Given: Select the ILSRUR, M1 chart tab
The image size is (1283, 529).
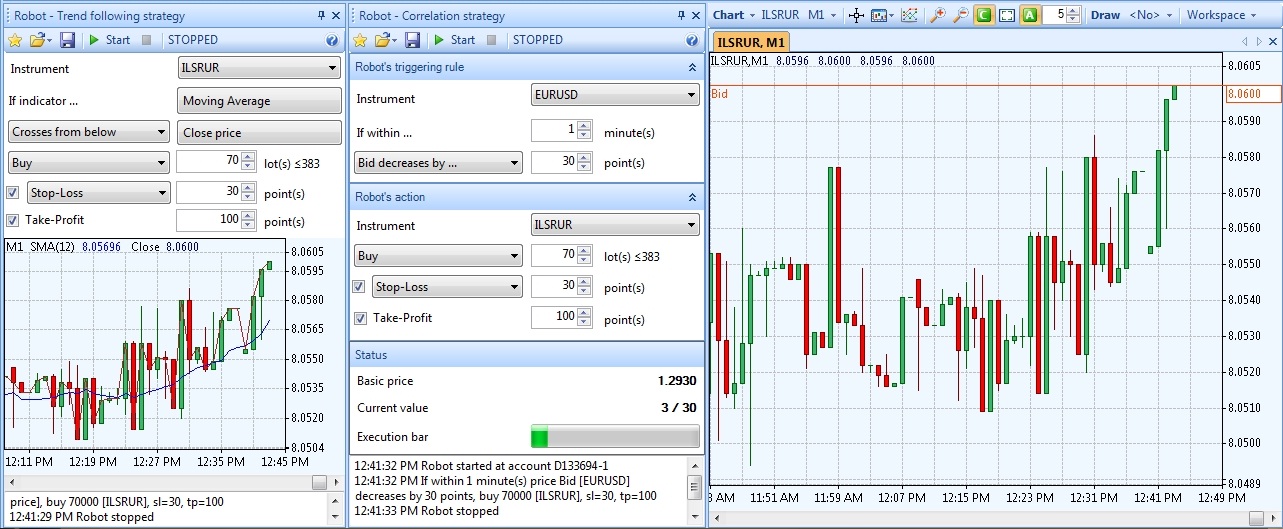Looking at the screenshot, I should point(751,42).
